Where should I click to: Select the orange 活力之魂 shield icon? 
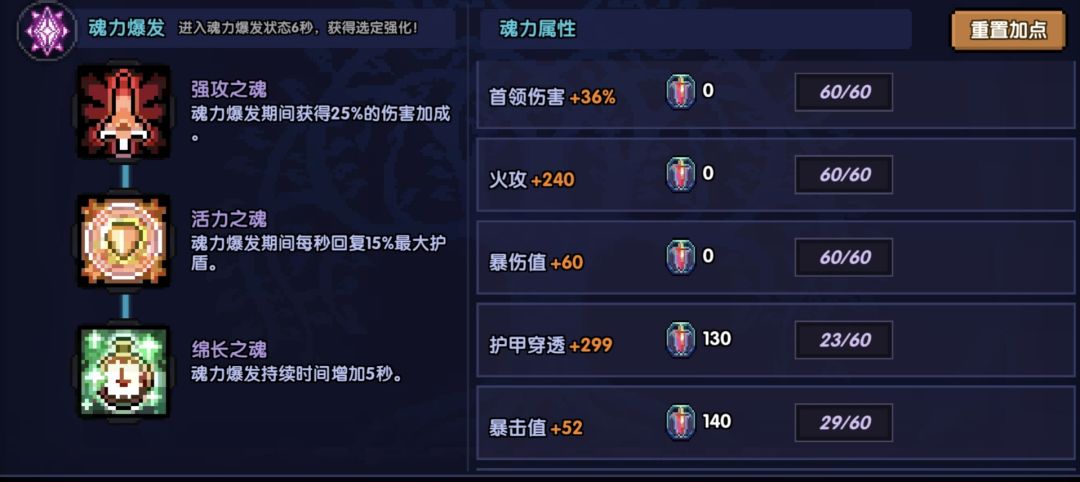[124, 241]
